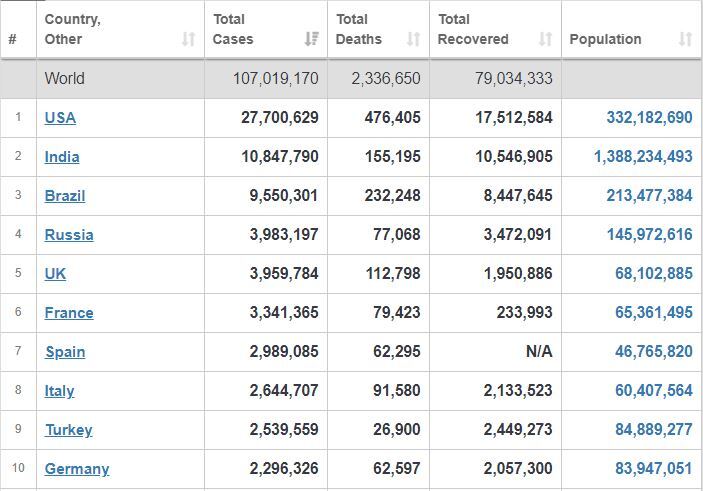Screen dimensions: 703x491
Task: Select India recovered 10,546,905
Action: [513, 156]
